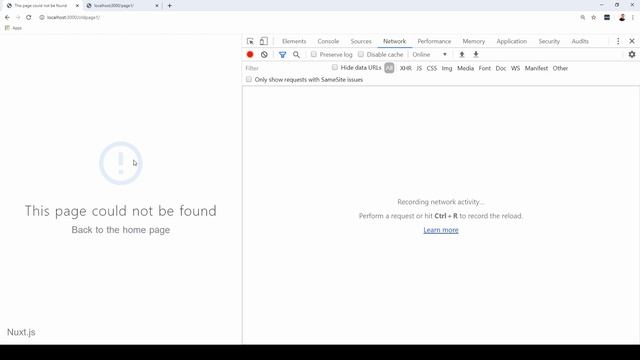640x360 pixels.
Task: Bookmark this page with the star icon
Action: point(594,18)
